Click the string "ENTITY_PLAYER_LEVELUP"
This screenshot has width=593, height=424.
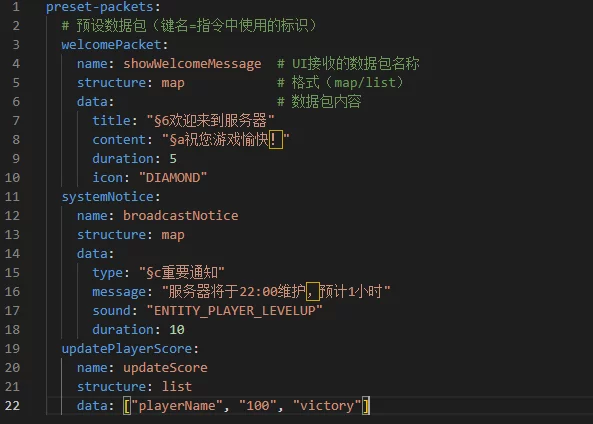234,311
